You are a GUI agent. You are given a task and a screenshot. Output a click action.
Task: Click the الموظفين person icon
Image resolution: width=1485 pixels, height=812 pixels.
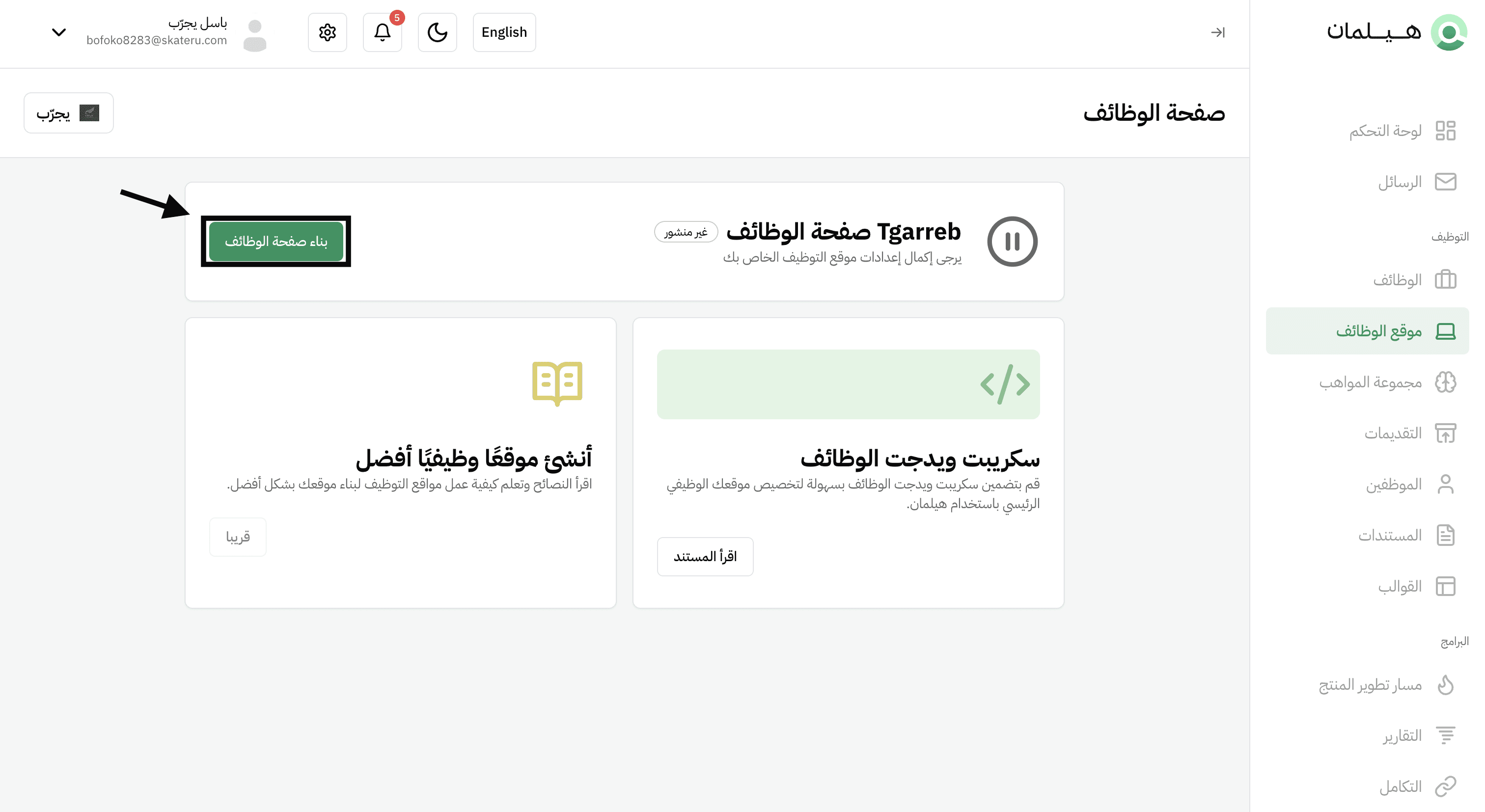coord(1445,484)
